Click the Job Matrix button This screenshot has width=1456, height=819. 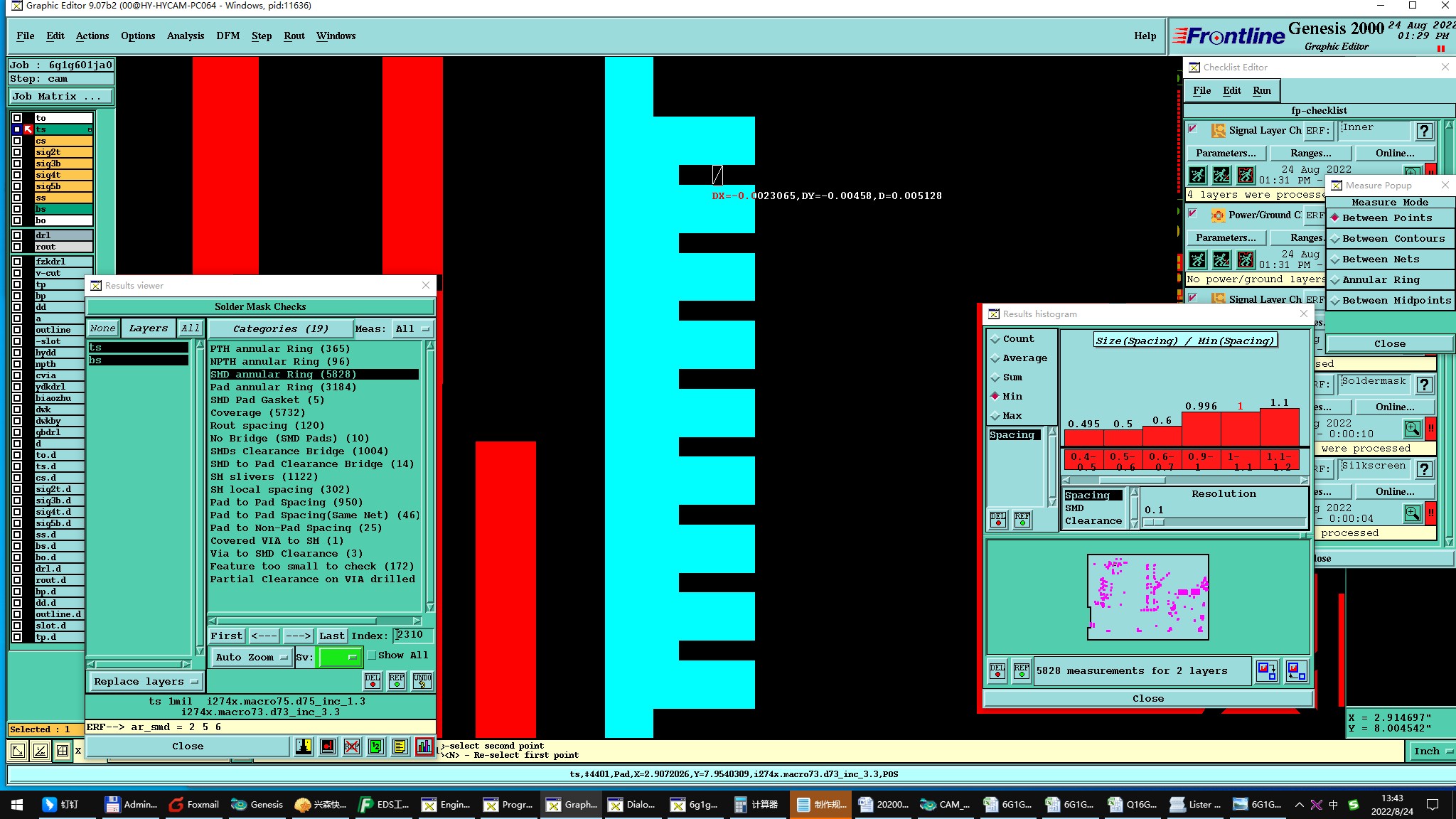tap(60, 96)
